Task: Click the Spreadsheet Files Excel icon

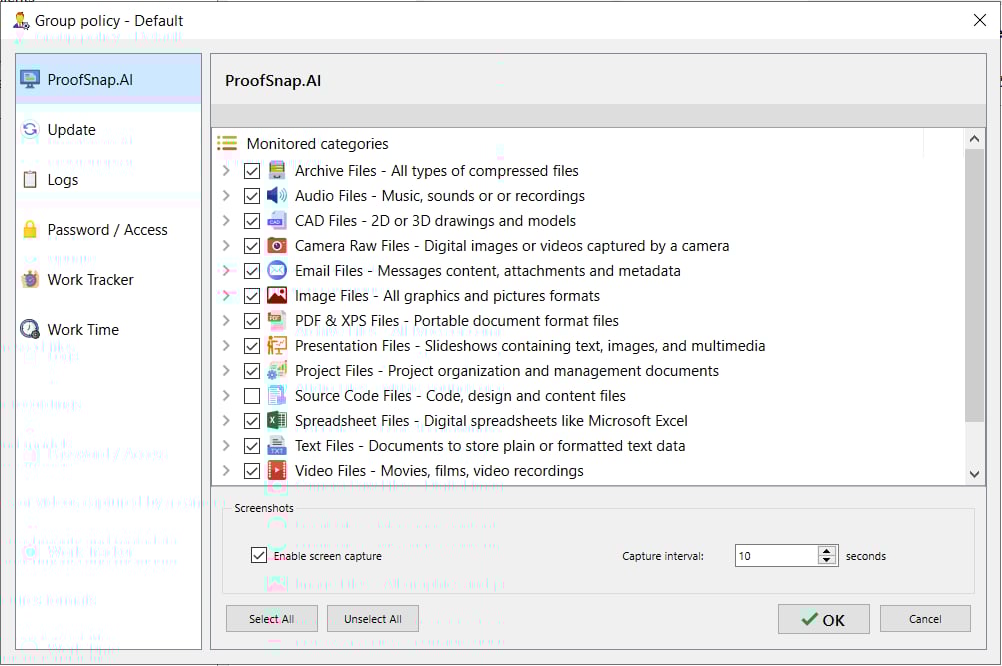Action: [x=277, y=421]
